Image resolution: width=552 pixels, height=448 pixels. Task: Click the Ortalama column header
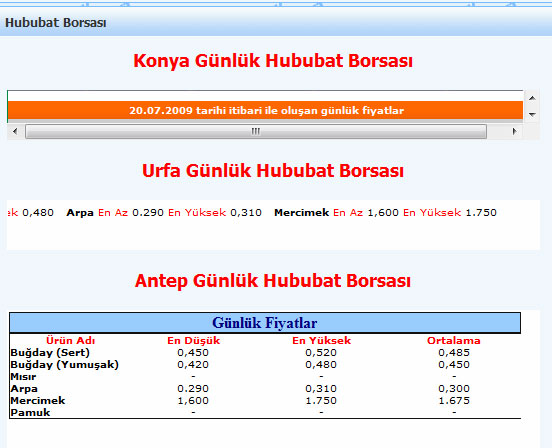[x=453, y=340]
